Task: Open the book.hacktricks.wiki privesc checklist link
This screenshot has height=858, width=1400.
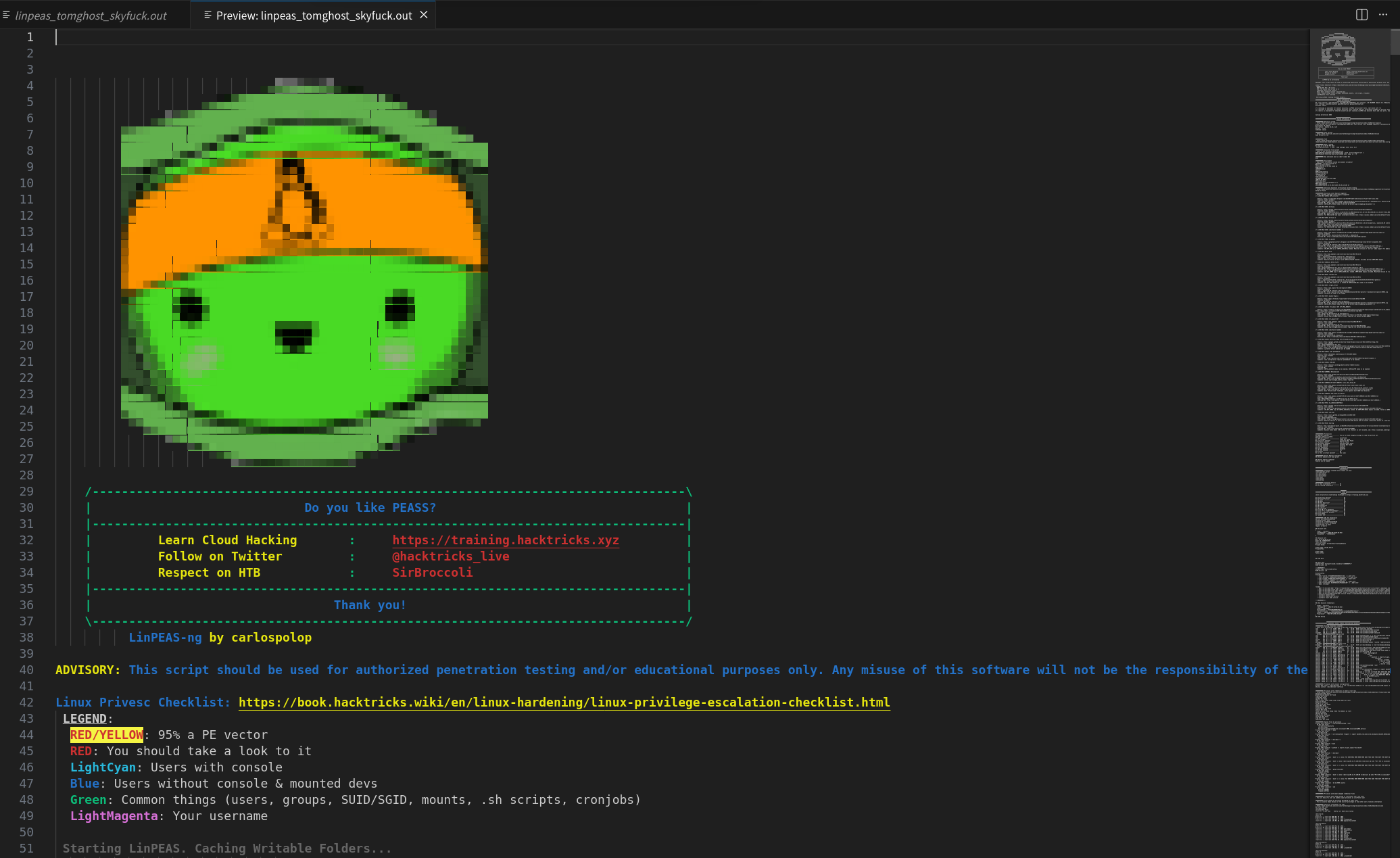Action: (x=564, y=702)
